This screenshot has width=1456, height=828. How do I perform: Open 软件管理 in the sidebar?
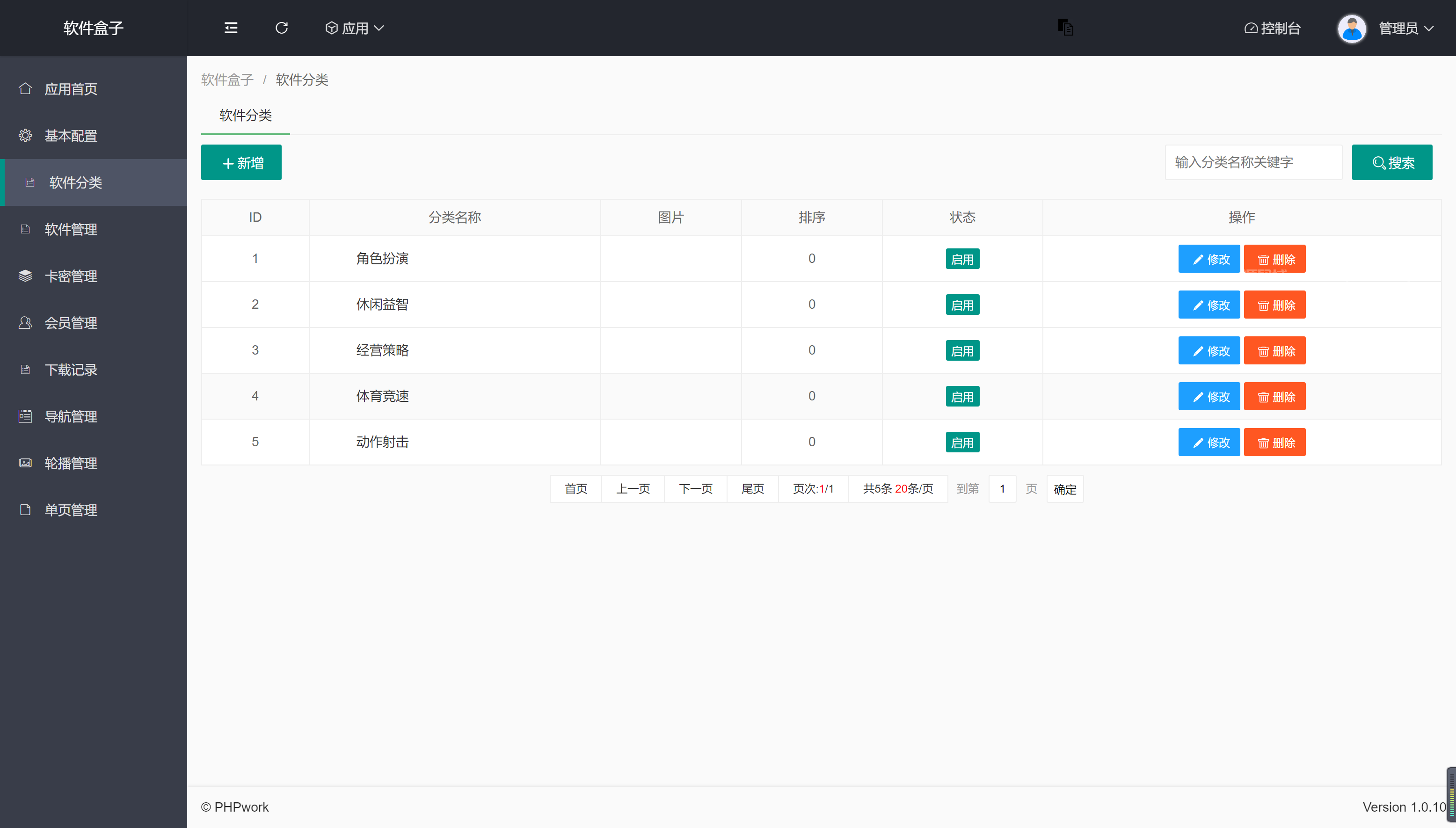[71, 230]
